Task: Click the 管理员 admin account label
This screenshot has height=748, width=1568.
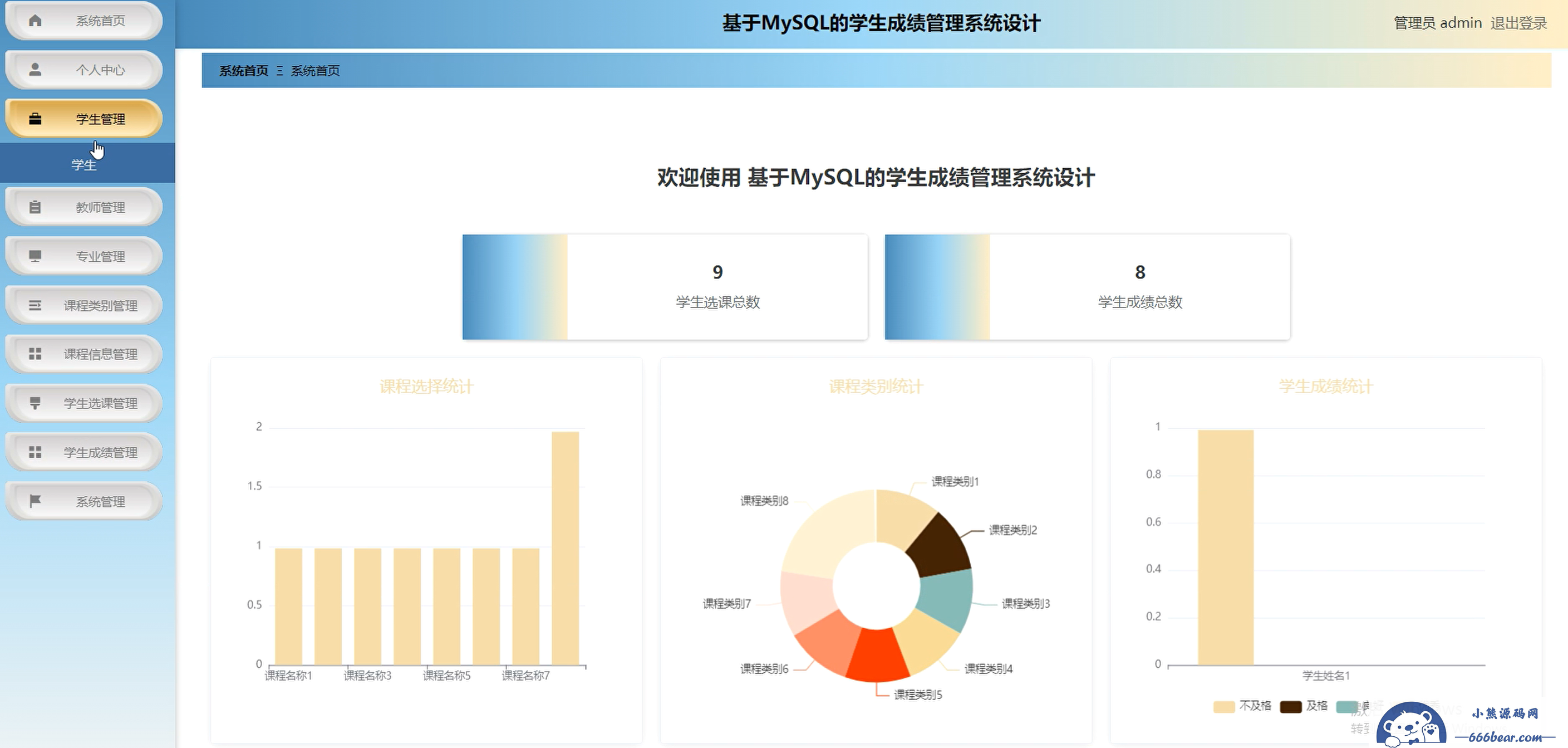Action: coord(1437,23)
